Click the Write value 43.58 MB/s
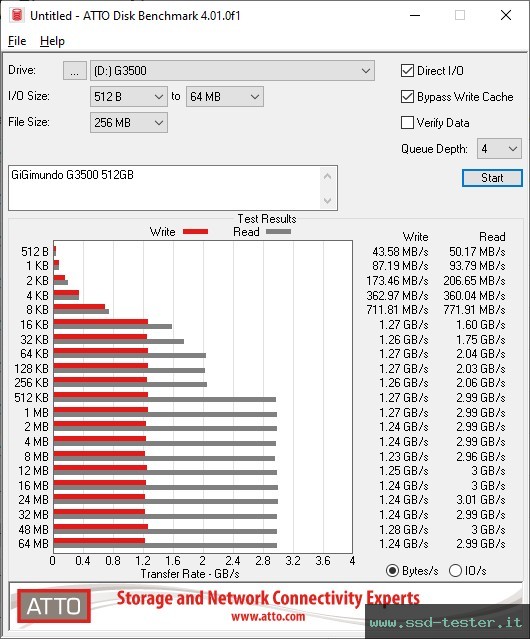530x639 pixels. coord(400,252)
